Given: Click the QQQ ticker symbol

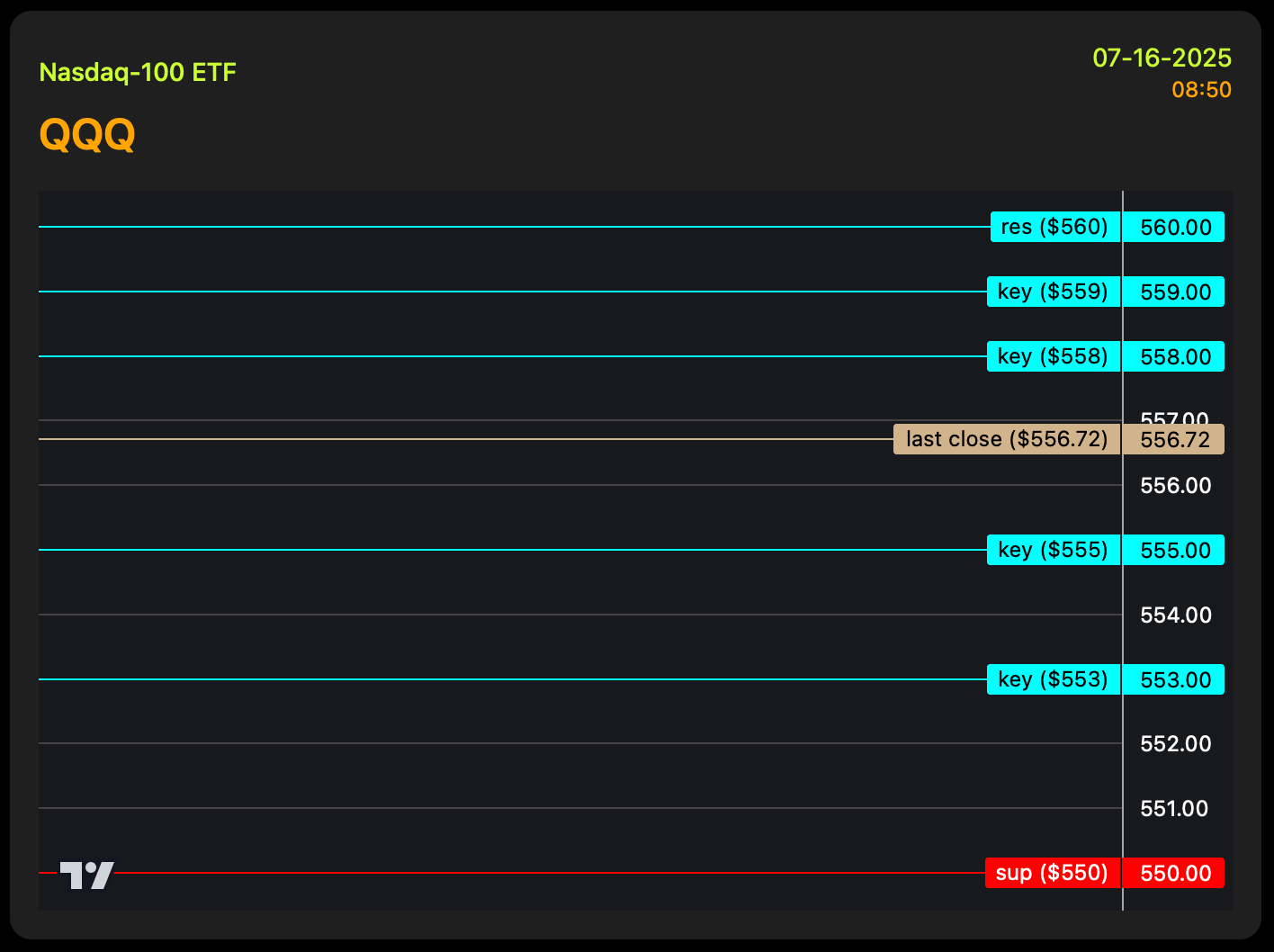Looking at the screenshot, I should coord(87,135).
